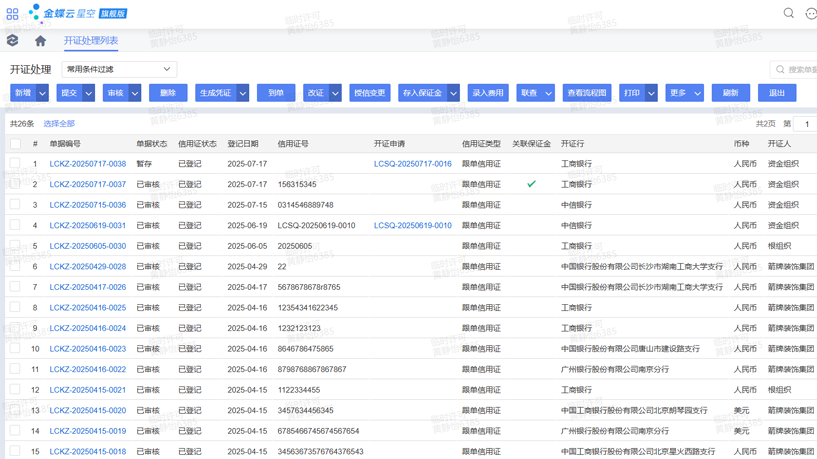Open the dropdown arrow beside 新增
Screen dimensions: 817x459
(x=42, y=93)
